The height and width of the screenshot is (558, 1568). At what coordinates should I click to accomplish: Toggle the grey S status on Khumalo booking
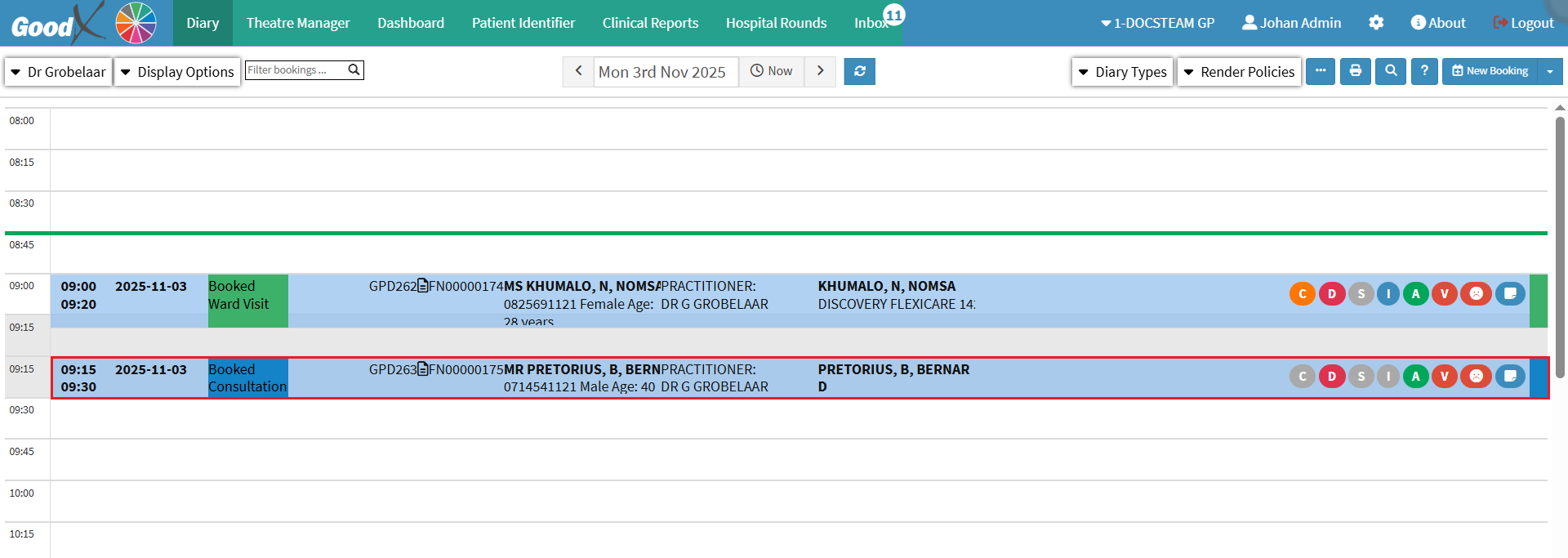click(1361, 294)
